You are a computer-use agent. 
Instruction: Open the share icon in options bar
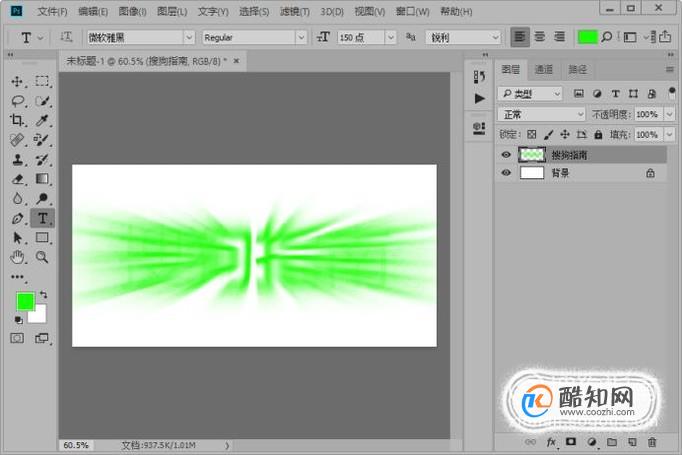[665, 37]
